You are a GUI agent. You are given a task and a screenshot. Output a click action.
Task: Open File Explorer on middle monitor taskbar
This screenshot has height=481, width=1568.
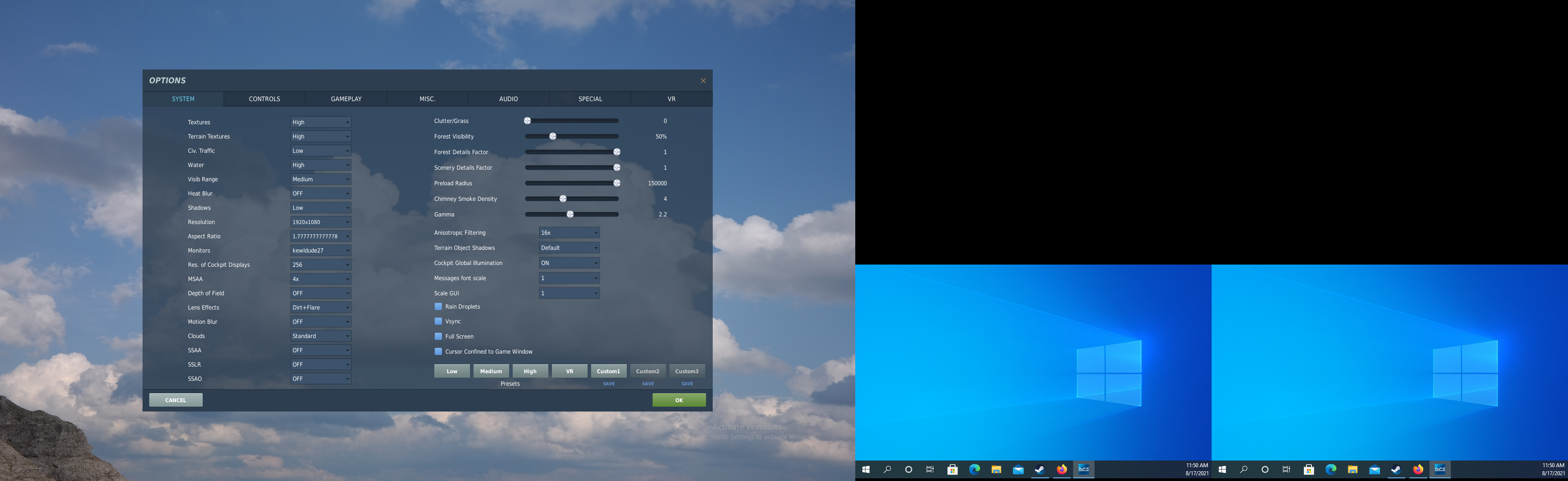click(996, 469)
